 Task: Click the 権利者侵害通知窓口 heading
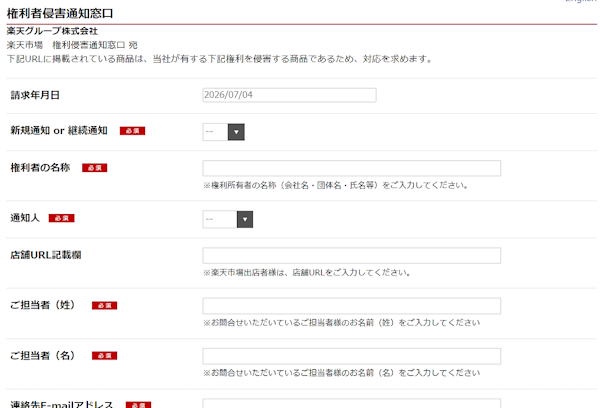[60, 13]
